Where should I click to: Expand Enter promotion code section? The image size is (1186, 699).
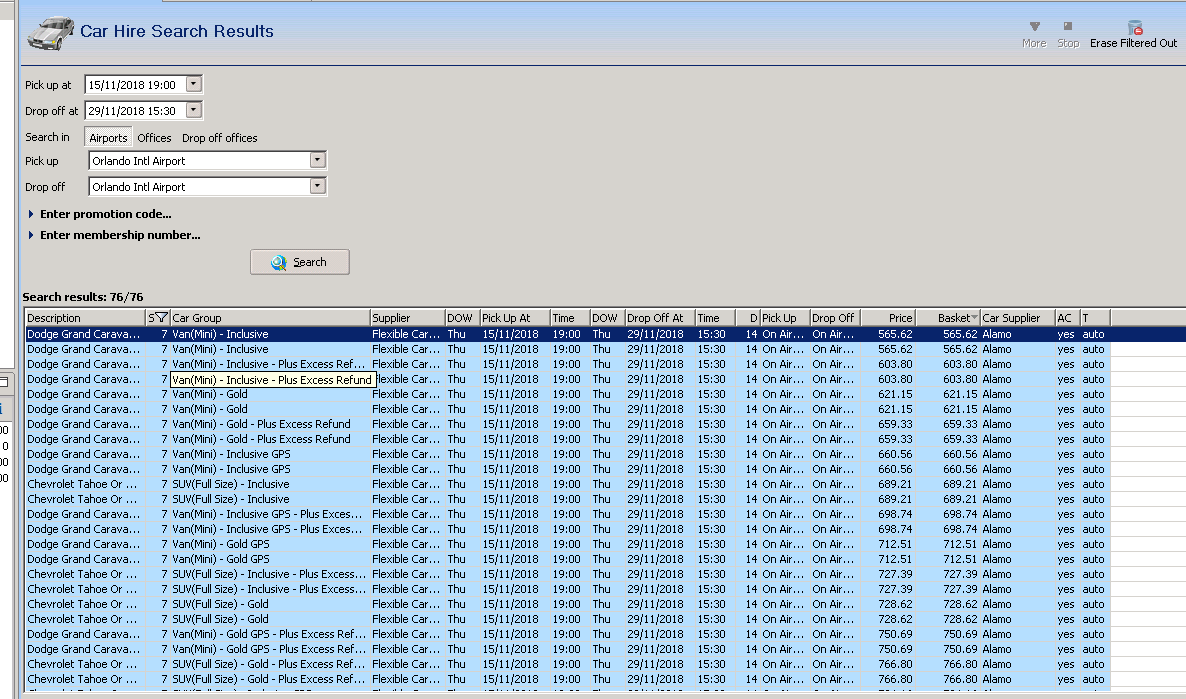[105, 214]
